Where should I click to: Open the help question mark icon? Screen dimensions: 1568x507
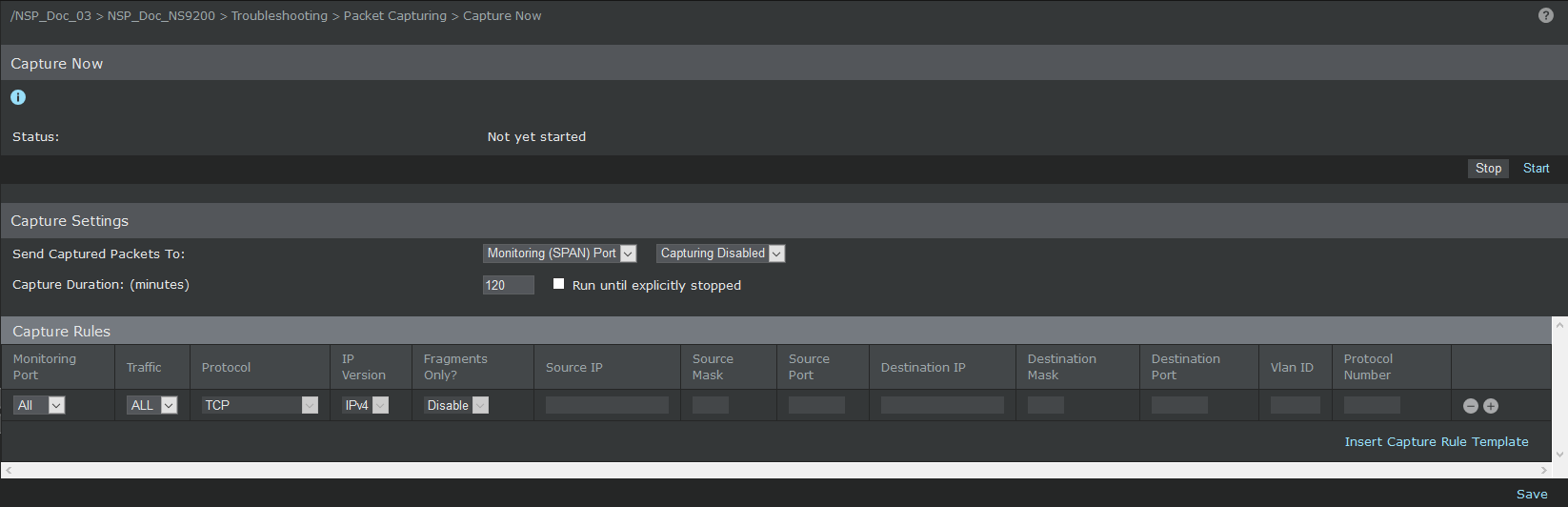(1546, 15)
